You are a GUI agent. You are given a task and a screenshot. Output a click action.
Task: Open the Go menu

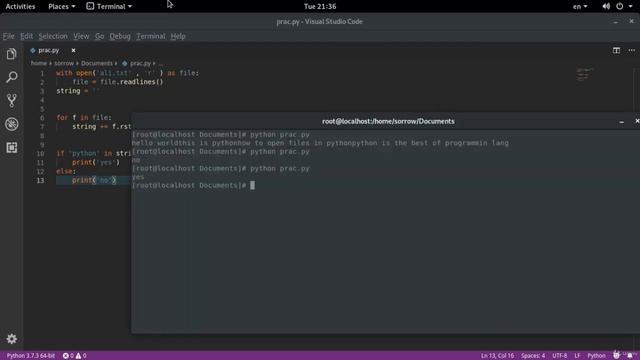pos(99,36)
